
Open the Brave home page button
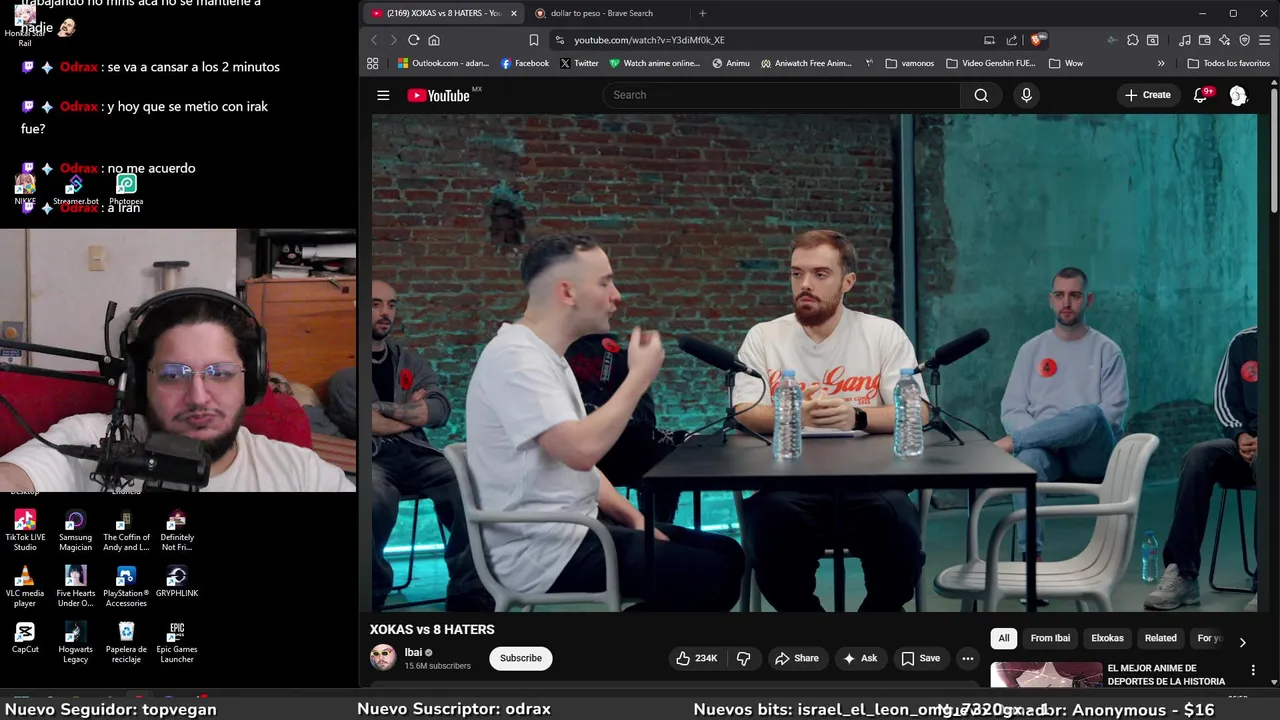point(434,40)
